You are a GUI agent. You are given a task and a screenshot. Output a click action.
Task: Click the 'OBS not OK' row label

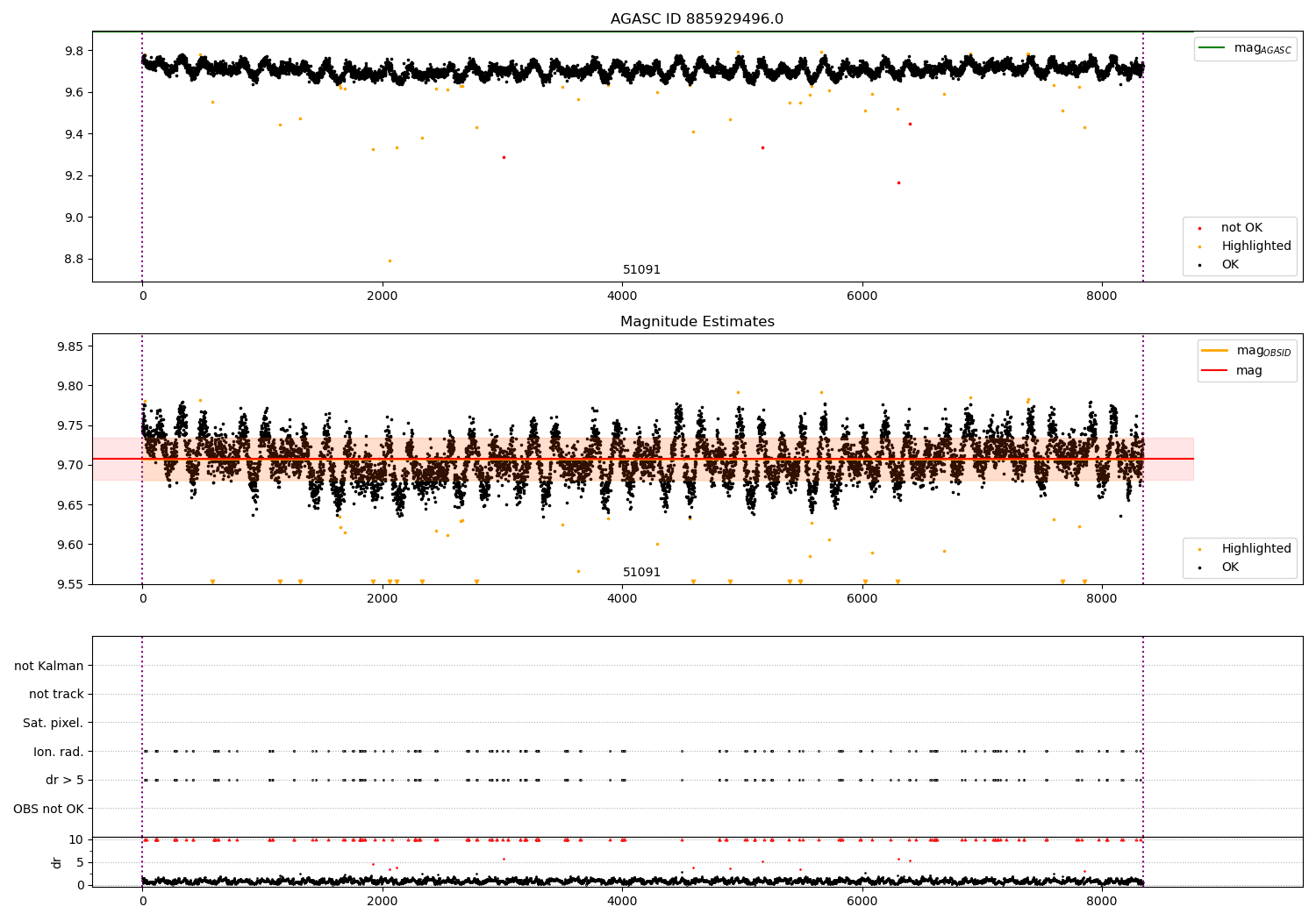click(x=49, y=809)
